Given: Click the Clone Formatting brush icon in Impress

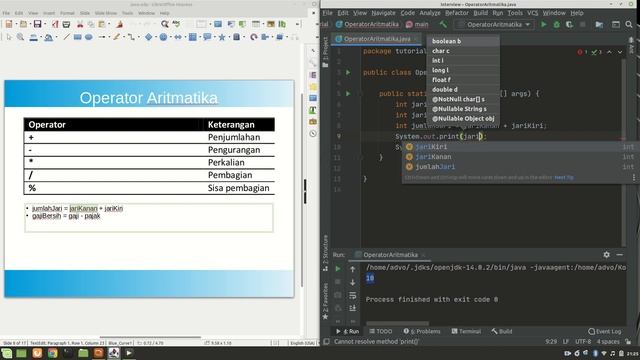Looking at the screenshot, I should 120,24.
